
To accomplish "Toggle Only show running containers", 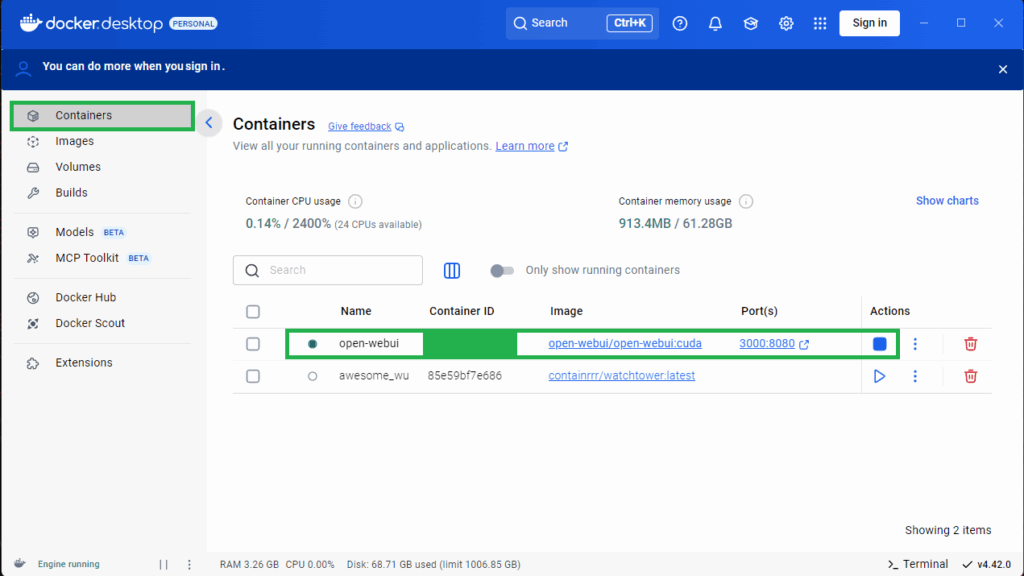I will point(502,270).
